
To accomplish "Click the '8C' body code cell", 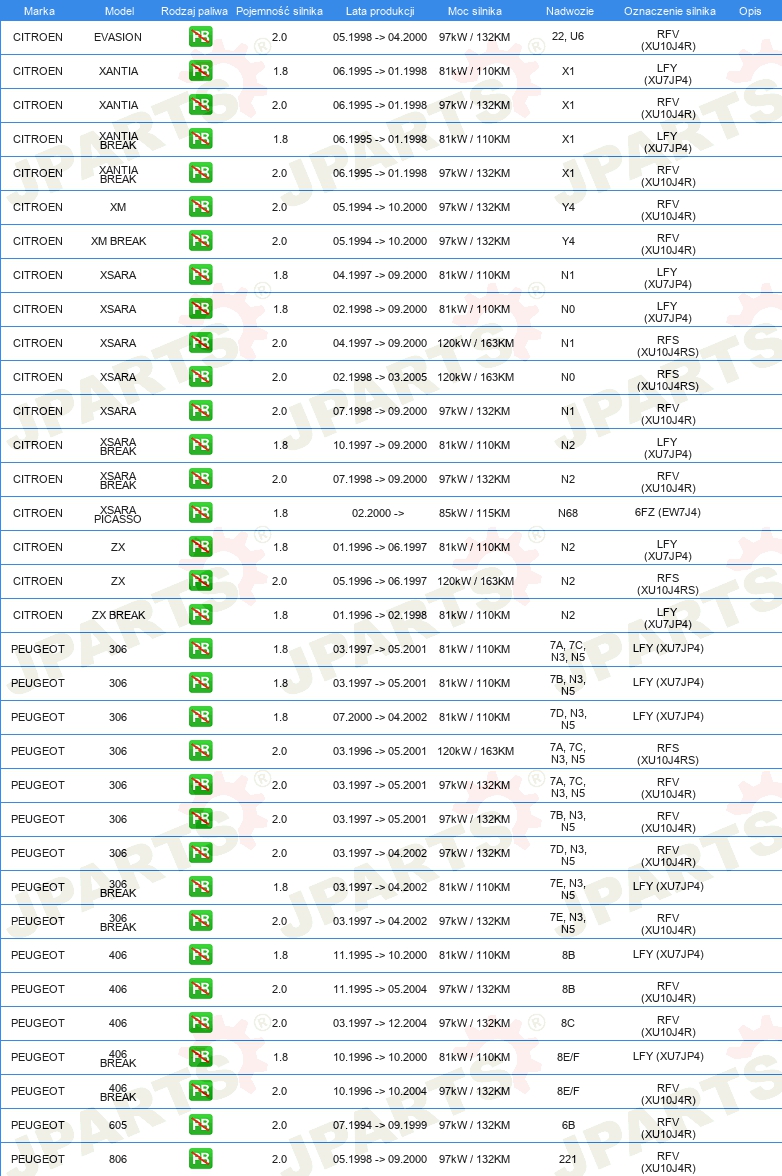I will 568,1023.
